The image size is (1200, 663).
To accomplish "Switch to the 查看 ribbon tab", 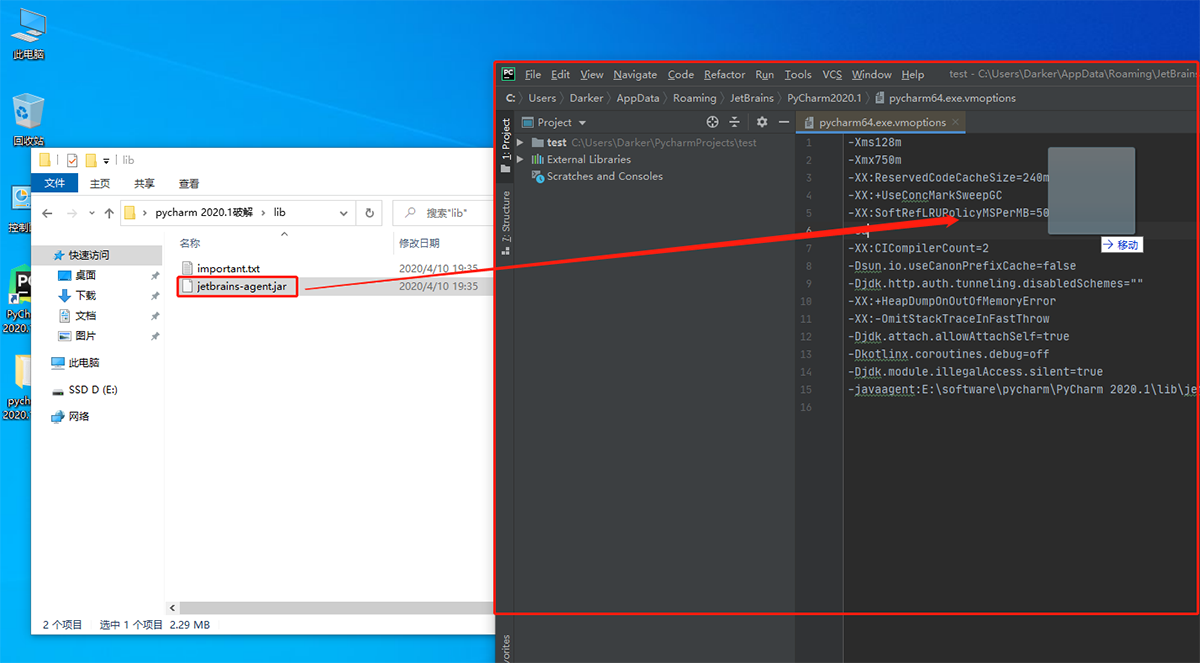I will pos(189,183).
